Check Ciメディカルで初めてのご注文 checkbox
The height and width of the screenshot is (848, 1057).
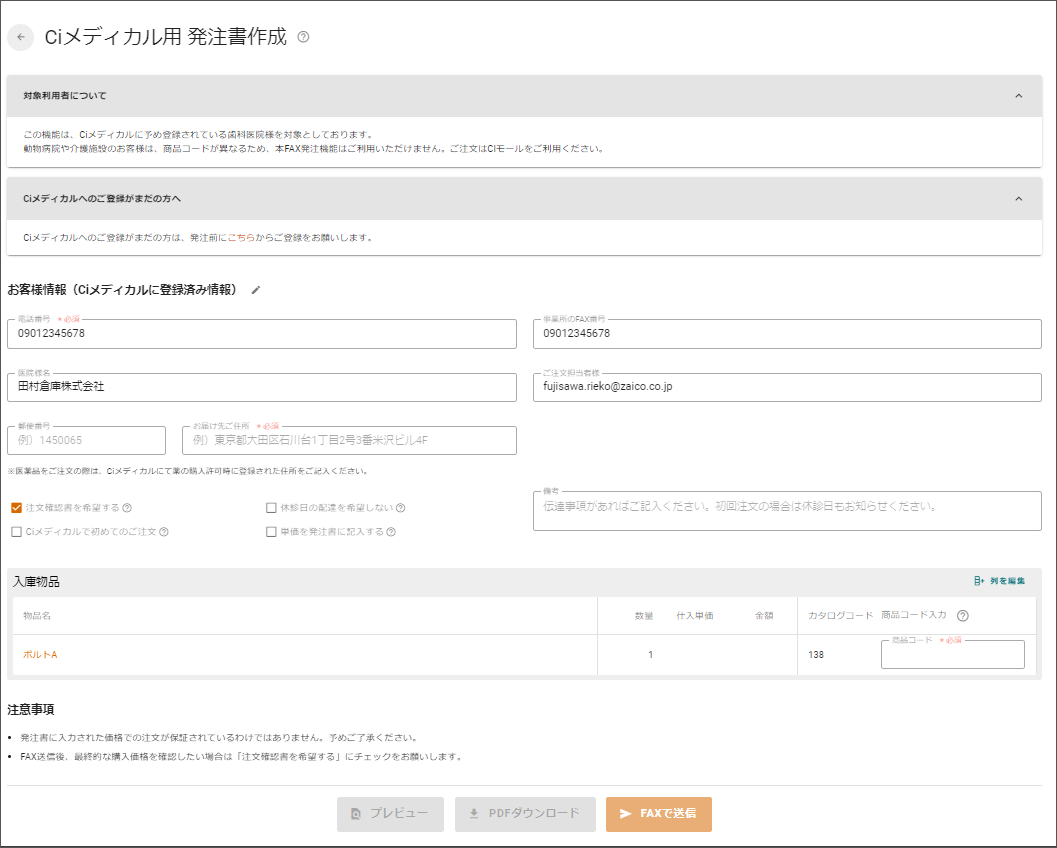[x=17, y=532]
